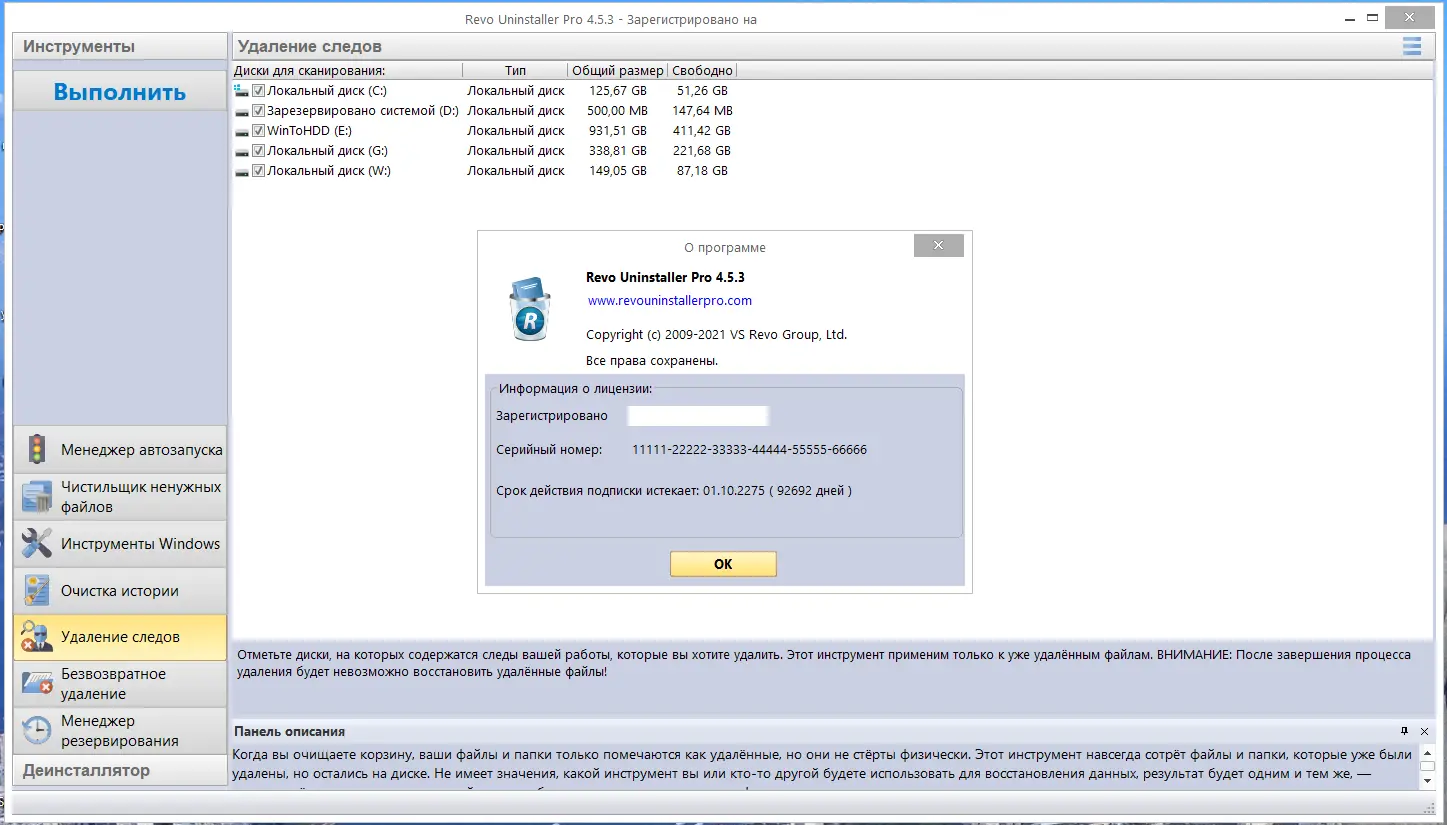The width and height of the screenshot is (1447, 825).
Task: Click the drive icon for Локальный диск (W:)
Action: [x=241, y=171]
